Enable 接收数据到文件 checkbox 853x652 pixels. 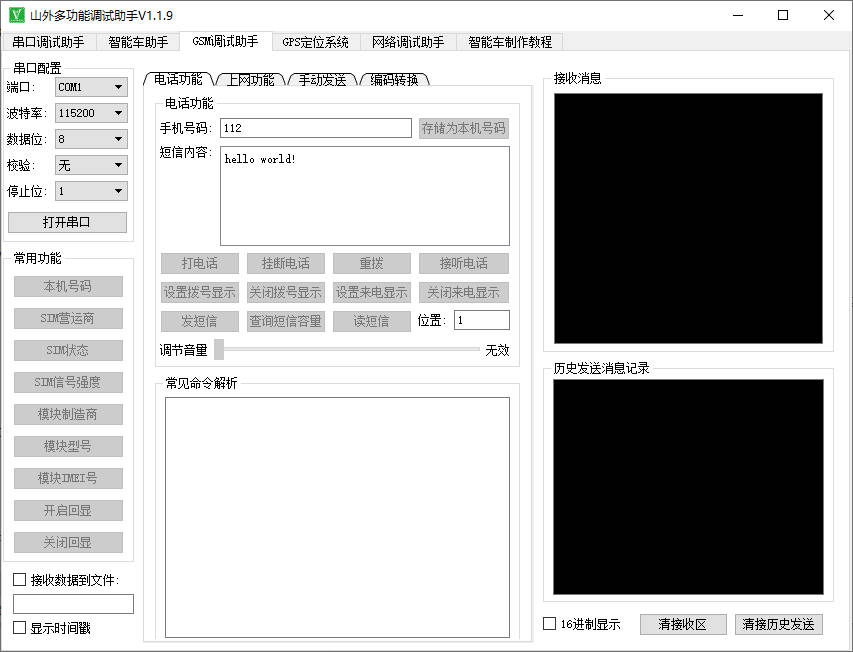point(20,580)
